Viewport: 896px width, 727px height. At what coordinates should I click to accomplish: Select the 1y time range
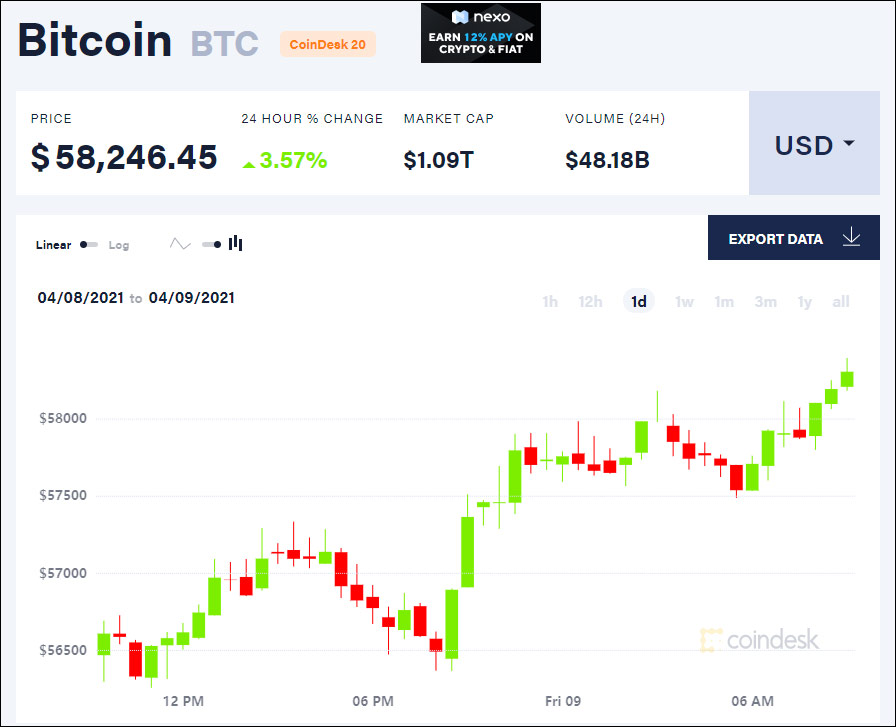coord(804,301)
